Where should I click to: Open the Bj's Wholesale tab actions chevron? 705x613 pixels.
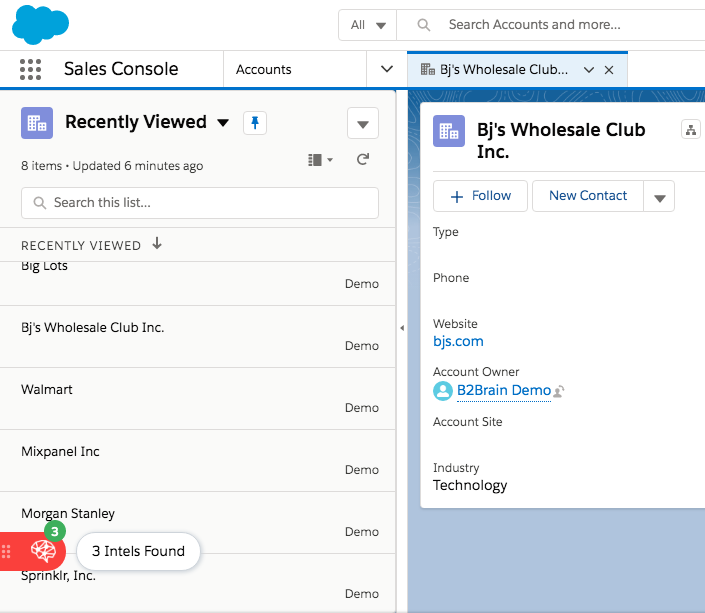pos(589,70)
